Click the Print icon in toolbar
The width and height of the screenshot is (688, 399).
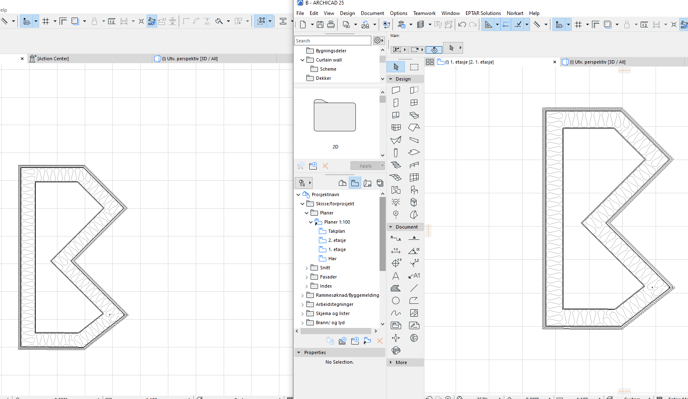coord(331,25)
